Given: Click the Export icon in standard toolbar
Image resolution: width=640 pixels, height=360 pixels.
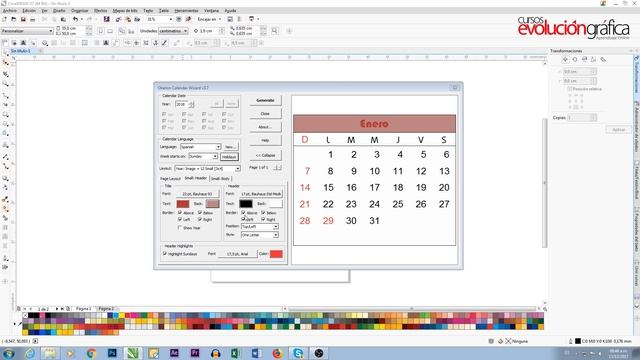Looking at the screenshot, I should coord(128,19).
